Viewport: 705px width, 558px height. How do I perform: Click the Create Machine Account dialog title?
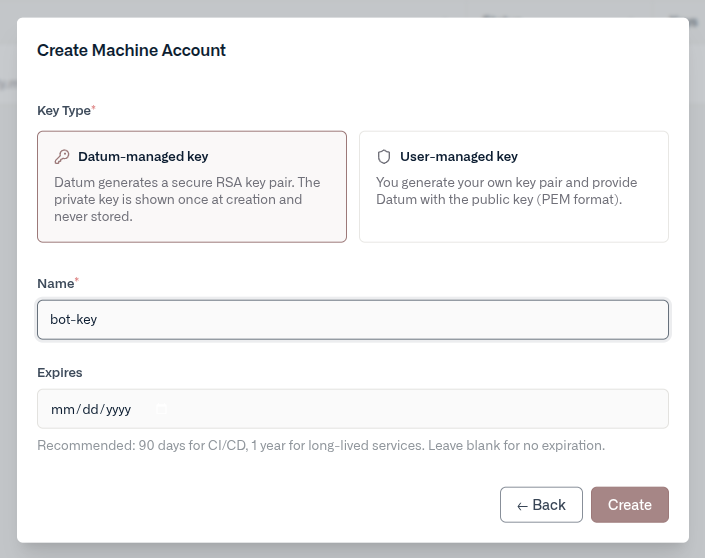(131, 50)
